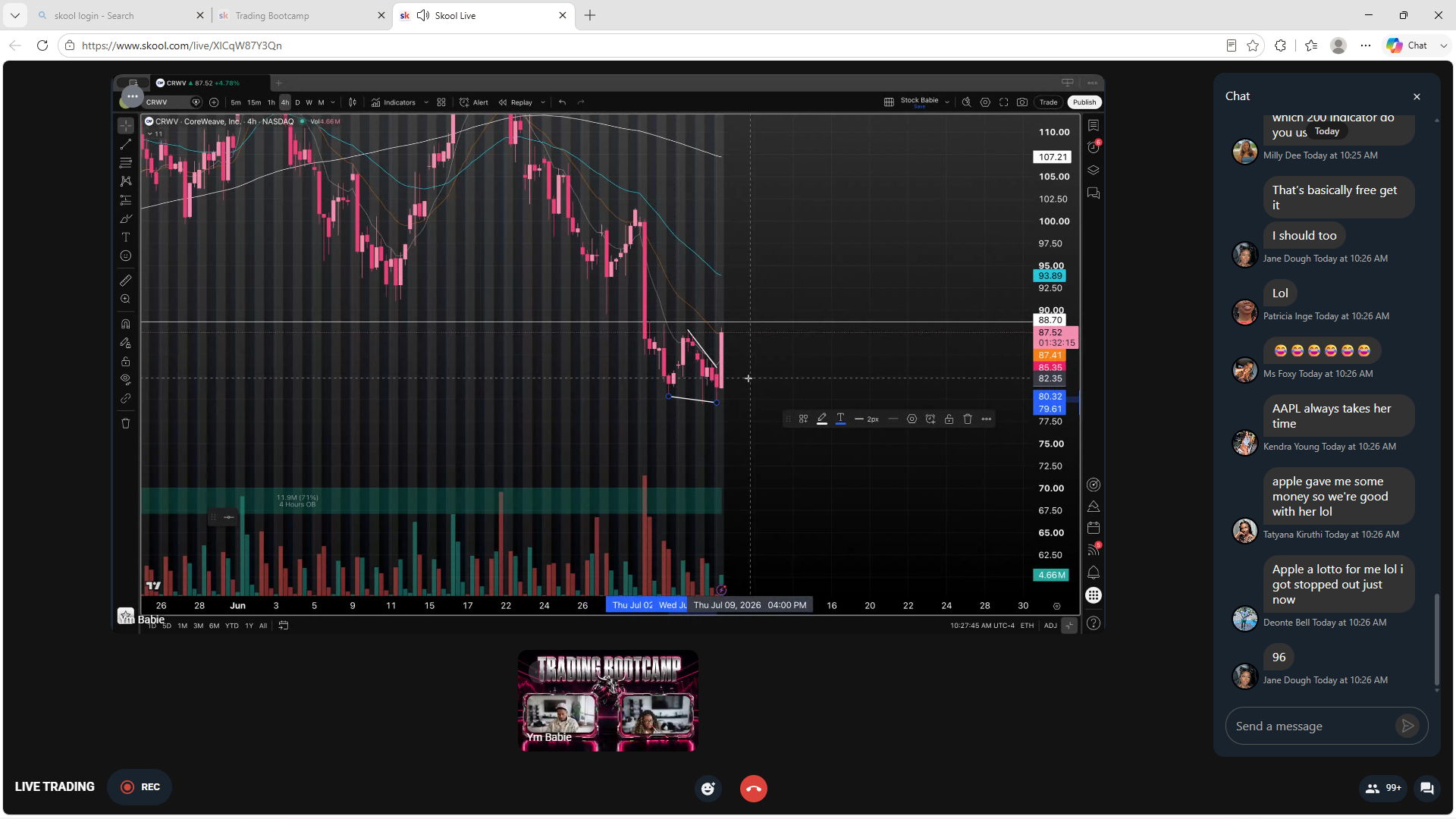Open the TradingView help center icon
The height and width of the screenshot is (819, 1456).
[1094, 623]
